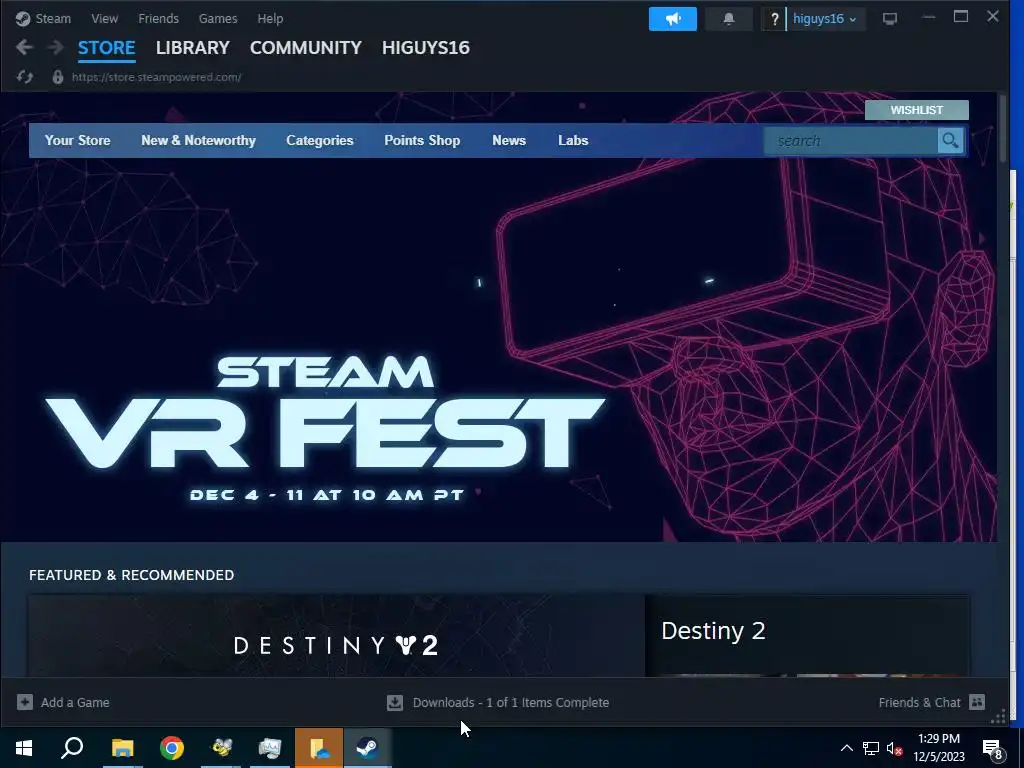Open New & Noteworthy menu
This screenshot has width=1024, height=768.
[x=199, y=140]
